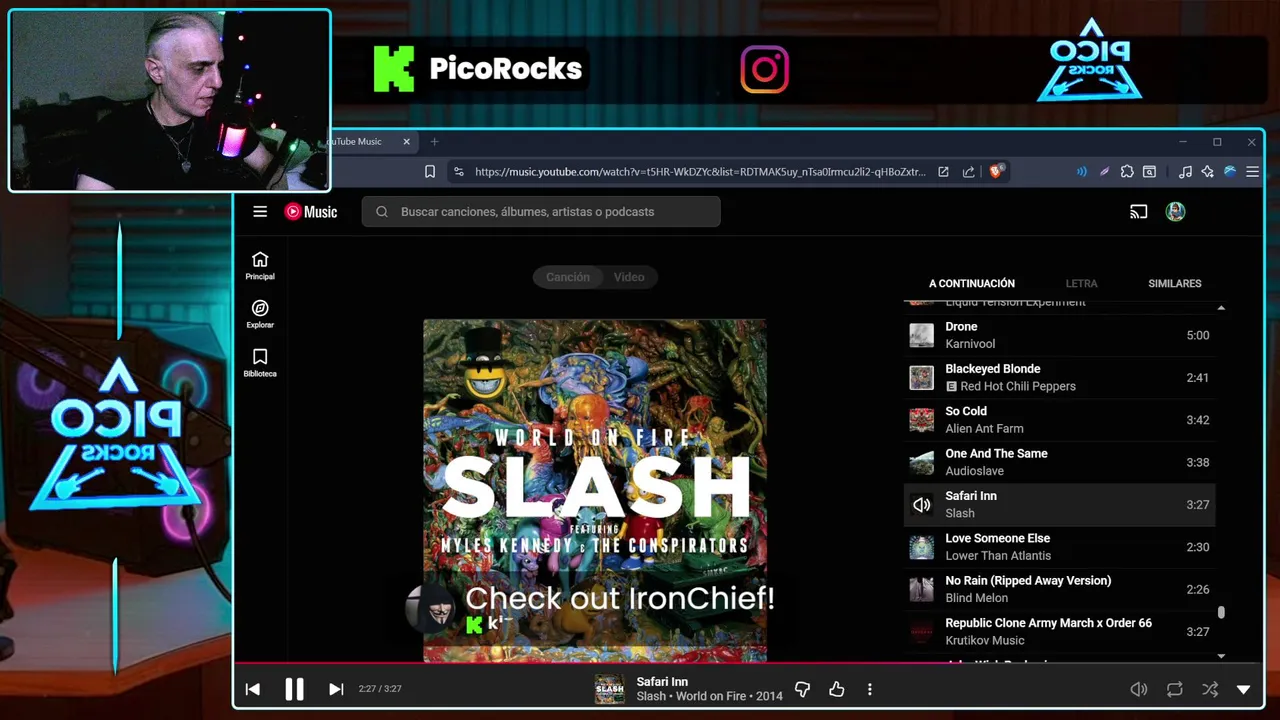Open the YouTube Music hamburger guide menu
Image resolution: width=1280 pixels, height=720 pixels.
tap(260, 211)
